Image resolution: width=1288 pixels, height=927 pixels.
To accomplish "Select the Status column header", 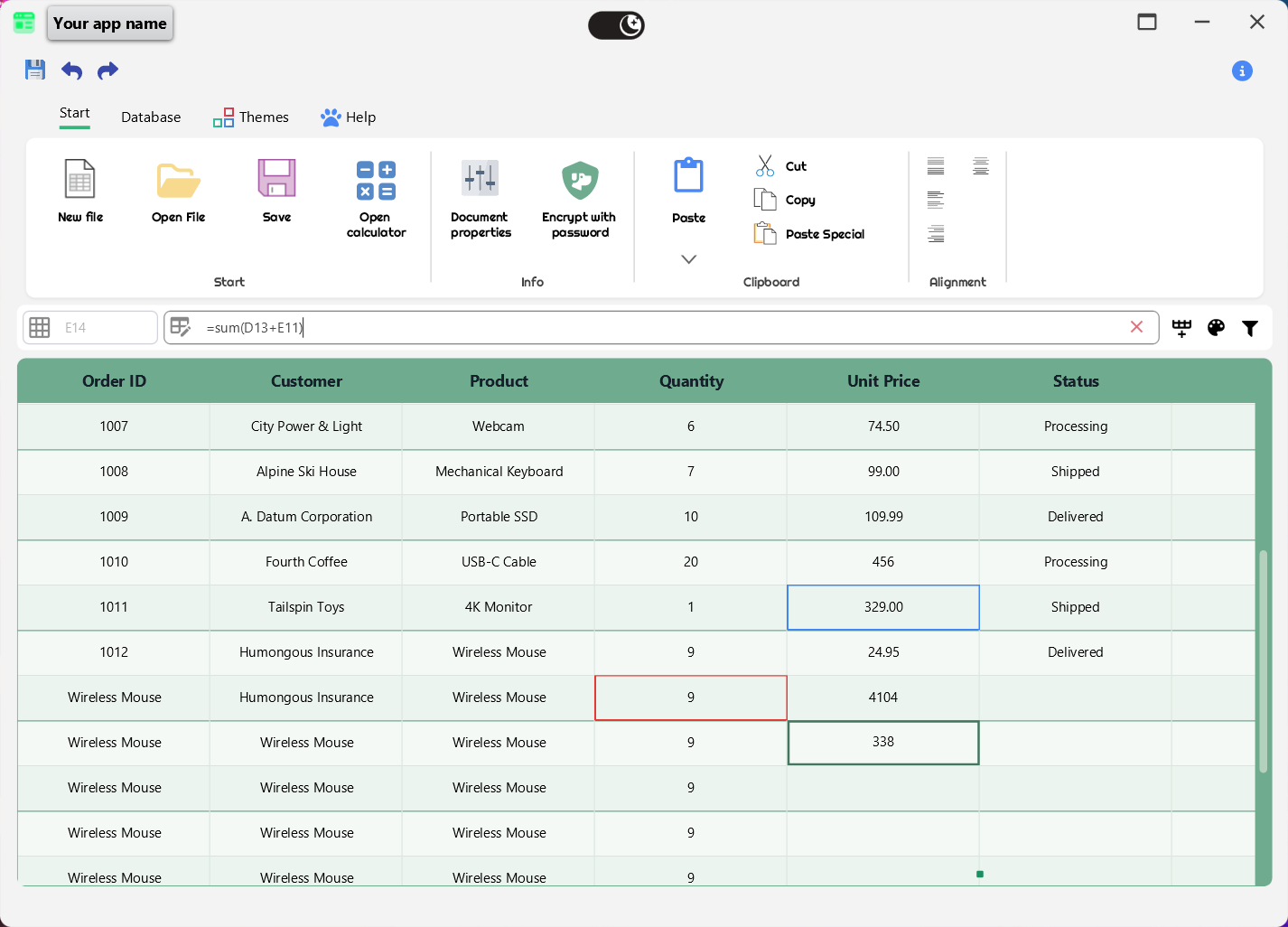I will [1076, 381].
